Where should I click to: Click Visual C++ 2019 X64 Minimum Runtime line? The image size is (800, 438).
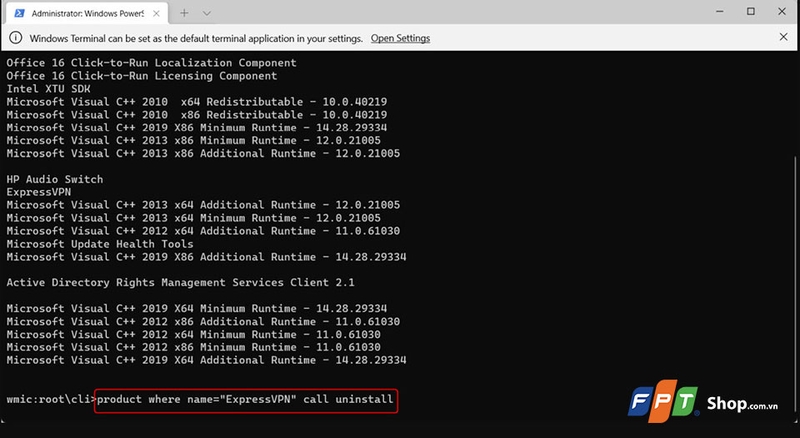[x=196, y=308]
